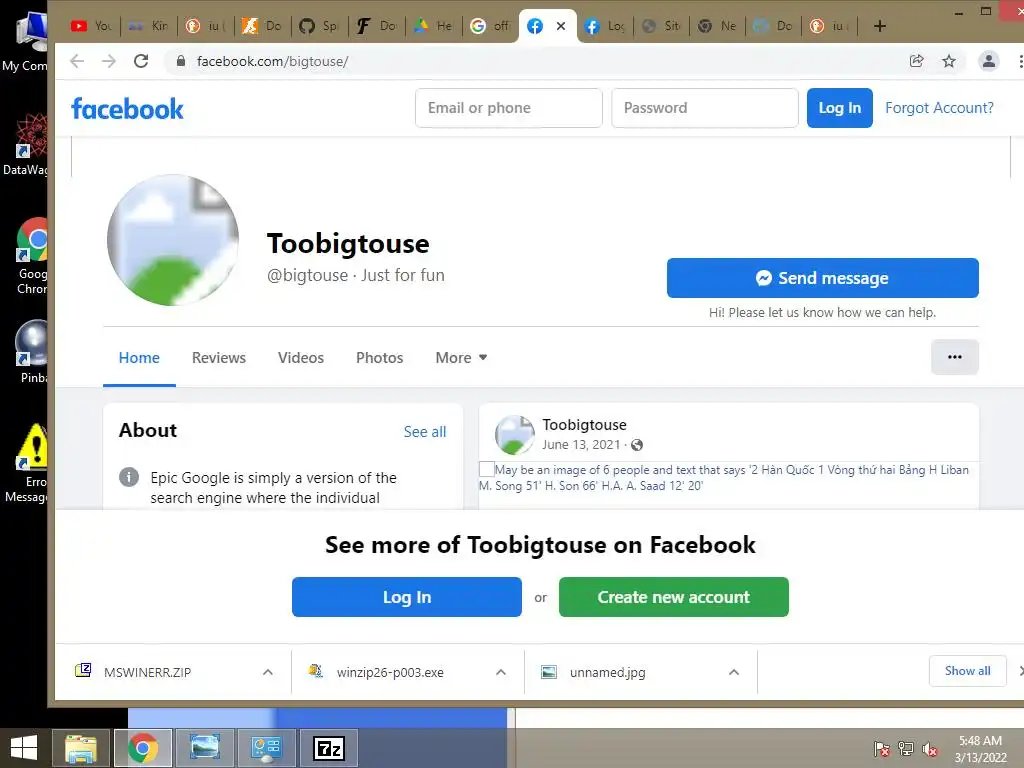
Task: Click the June 13, 2021 post date
Action: (x=581, y=445)
